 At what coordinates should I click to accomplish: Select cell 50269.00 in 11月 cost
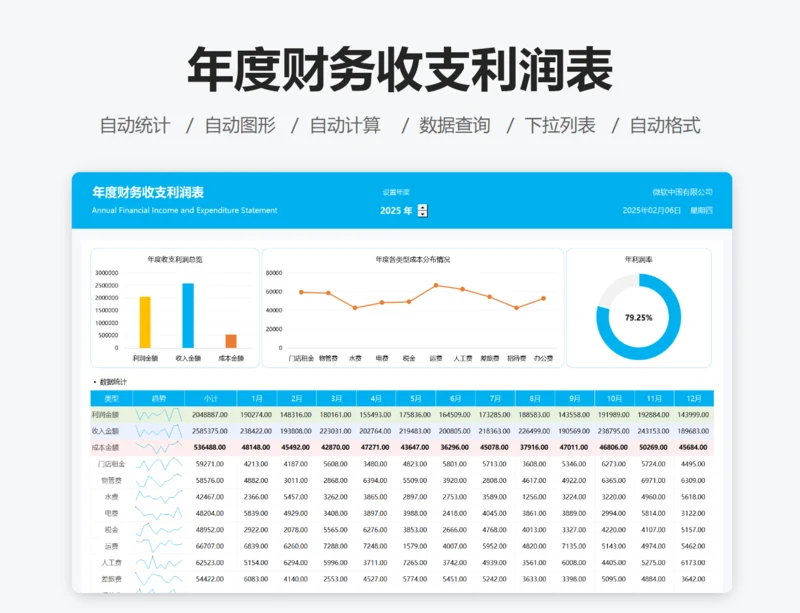click(653, 447)
